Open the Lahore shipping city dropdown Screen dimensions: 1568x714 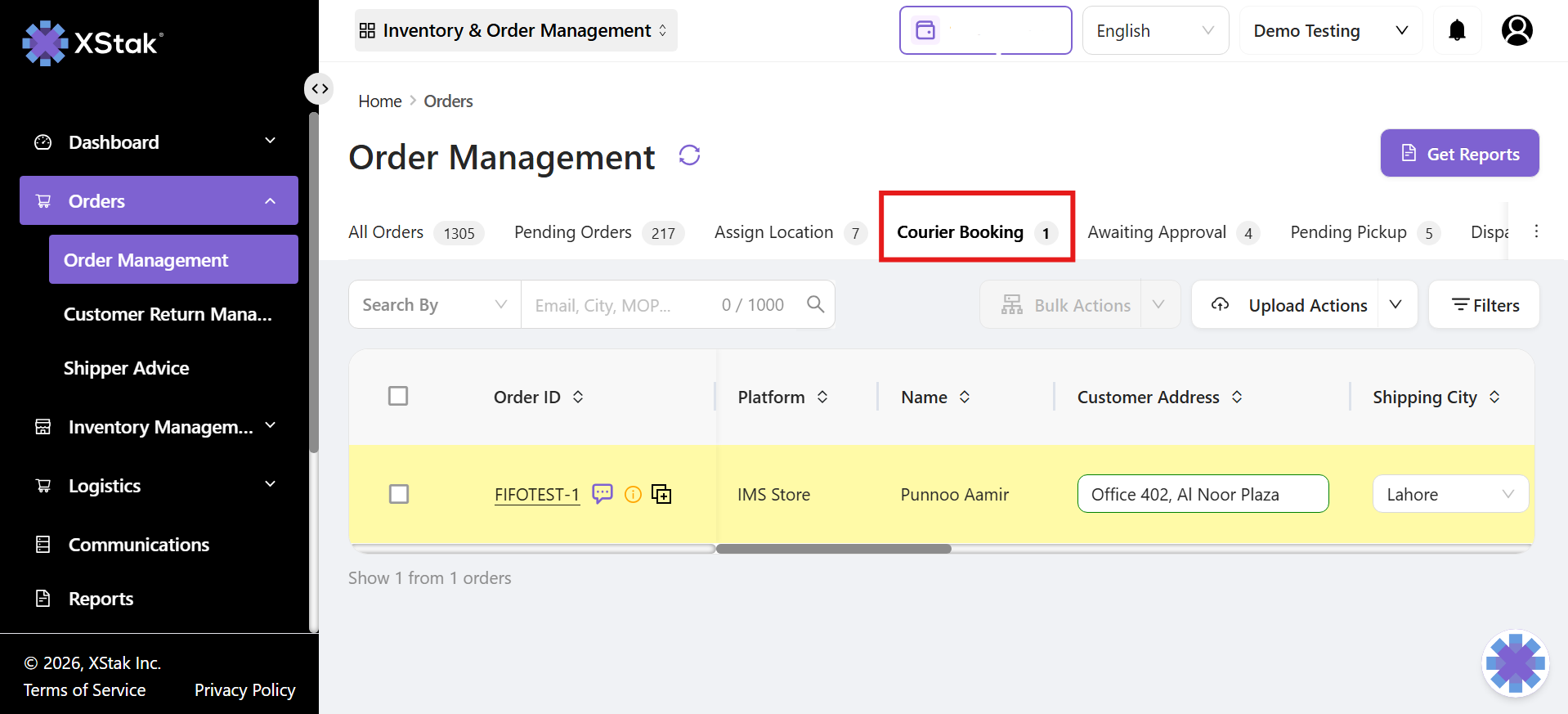tap(1449, 494)
